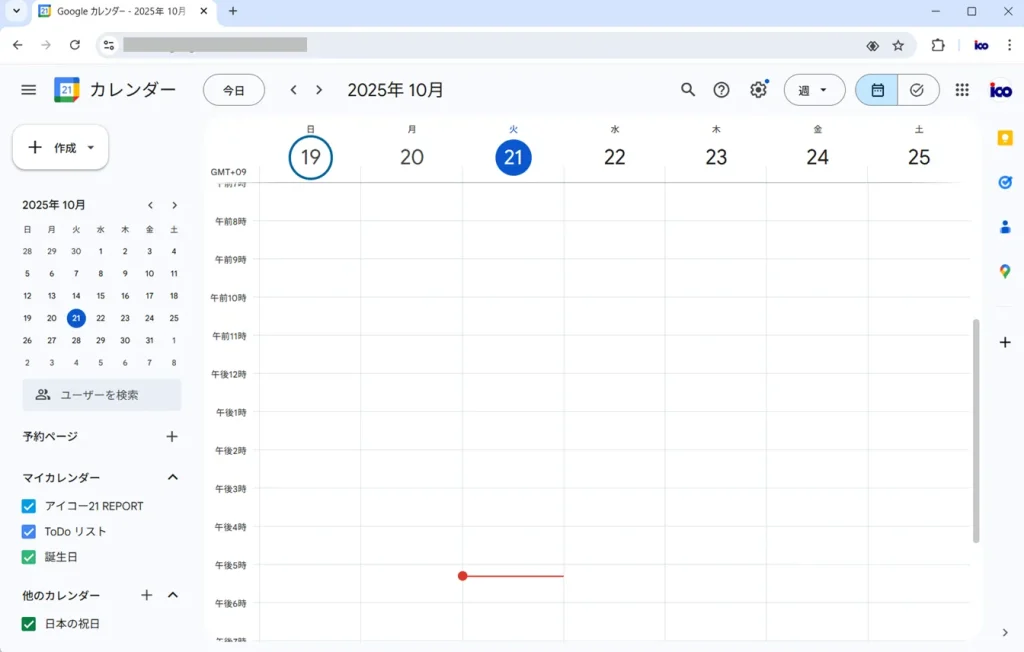The height and width of the screenshot is (652, 1024).
Task: Disable the 日本の祝日 calendar checkbox
Action: tap(29, 624)
